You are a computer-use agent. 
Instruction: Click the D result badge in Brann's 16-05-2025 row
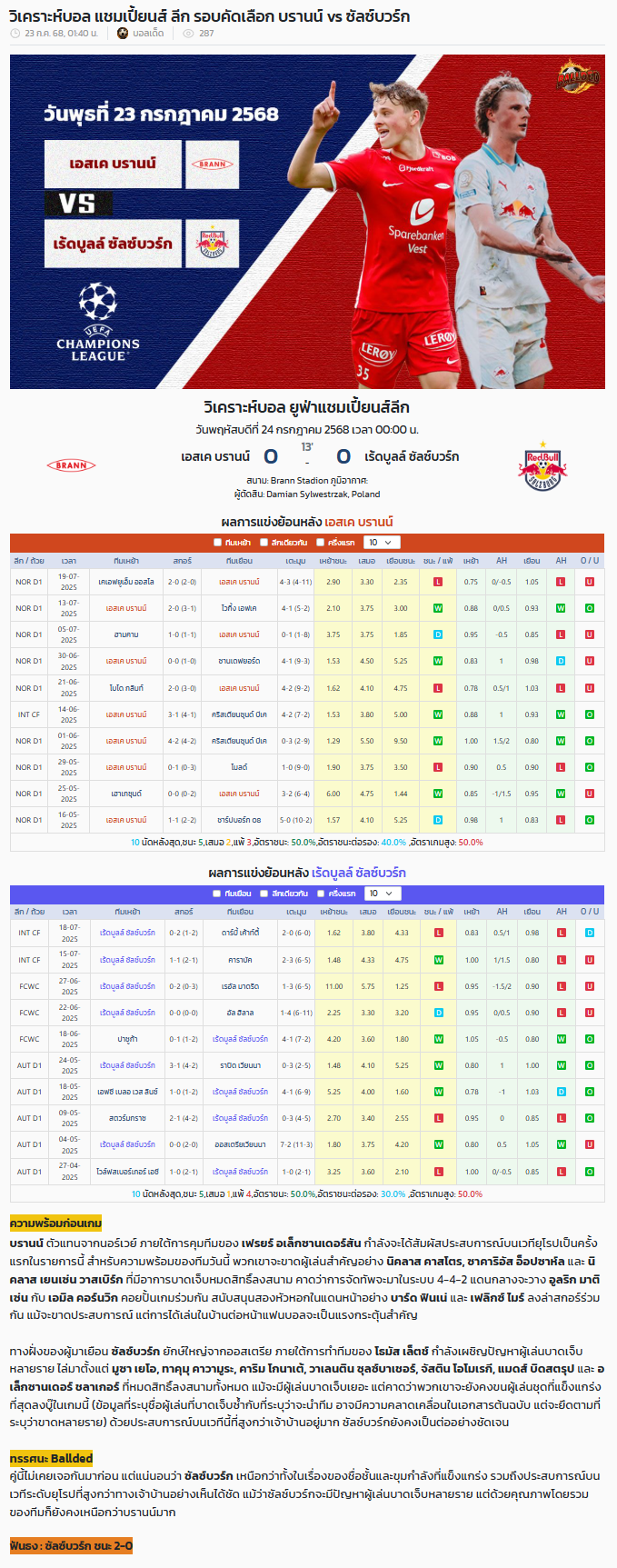pos(438,820)
